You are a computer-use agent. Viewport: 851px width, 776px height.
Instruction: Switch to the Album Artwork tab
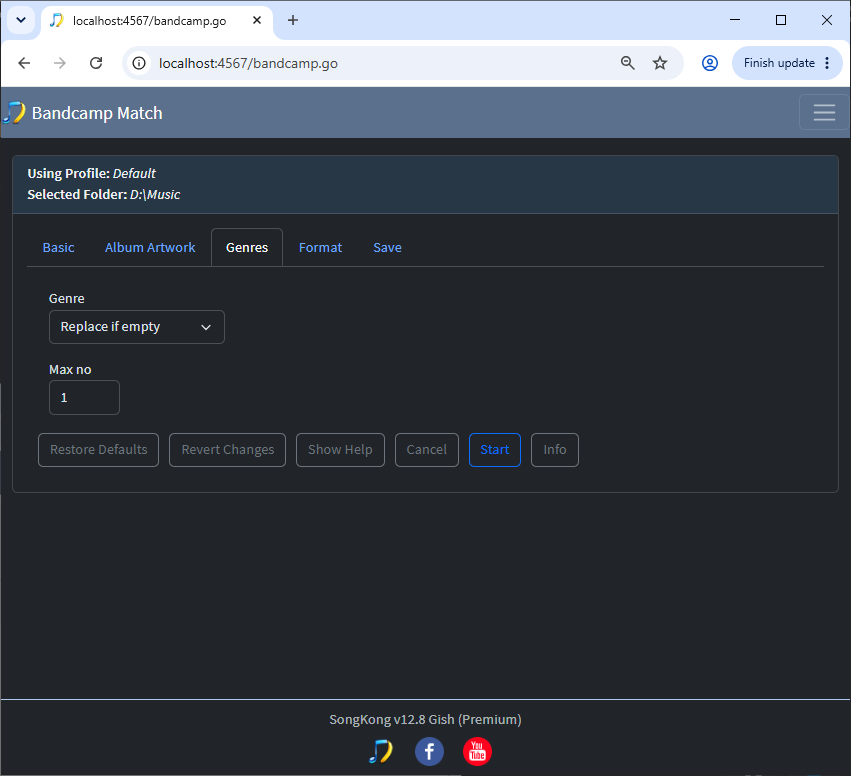[x=150, y=247]
